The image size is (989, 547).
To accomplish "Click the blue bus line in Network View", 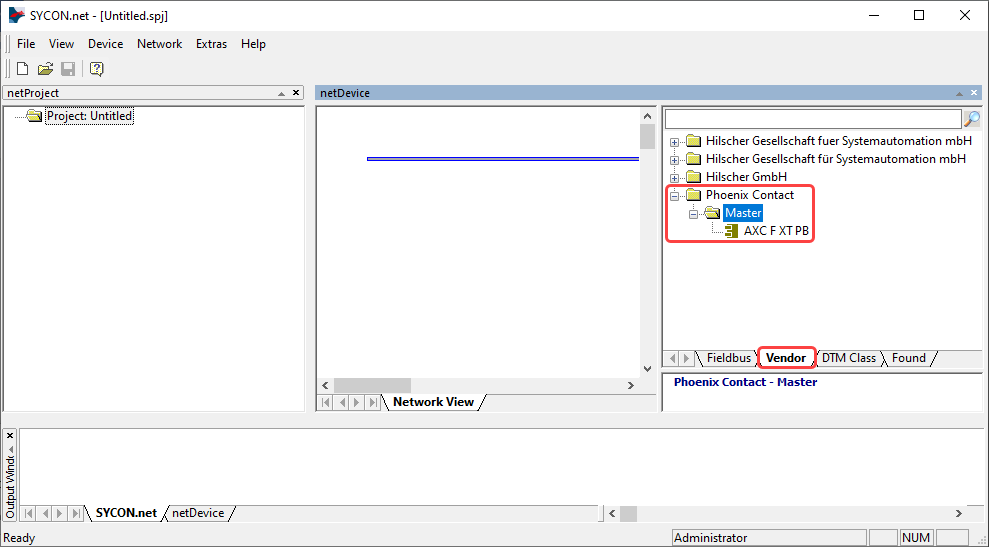I will pyautogui.click(x=503, y=159).
